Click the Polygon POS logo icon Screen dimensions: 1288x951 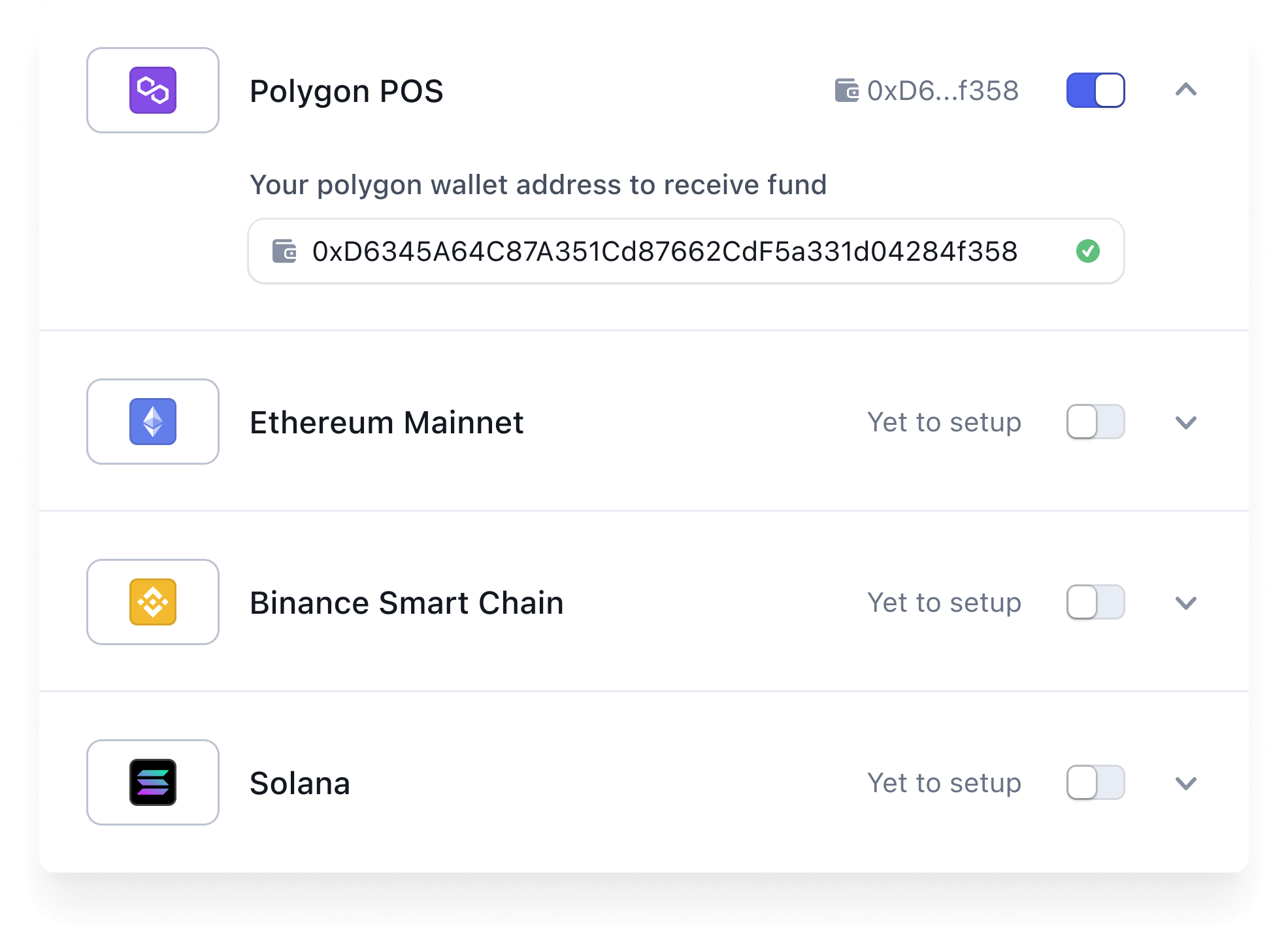pyautogui.click(x=152, y=90)
